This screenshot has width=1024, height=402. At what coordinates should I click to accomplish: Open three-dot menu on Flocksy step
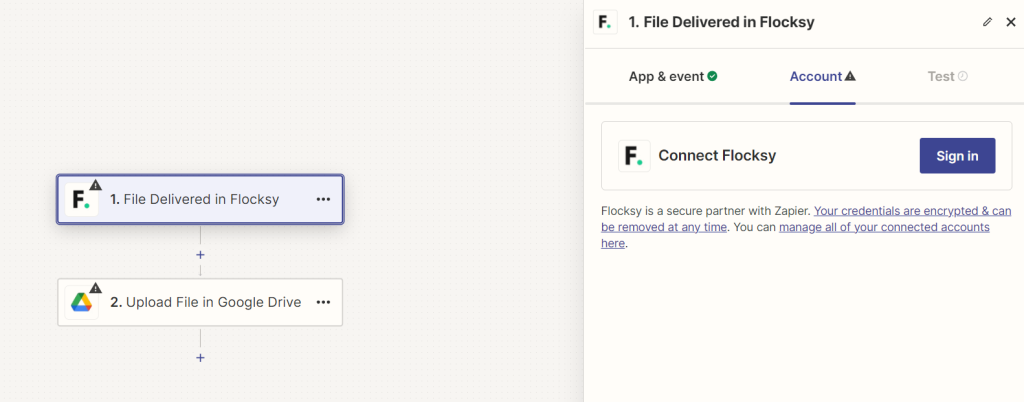[x=323, y=199]
